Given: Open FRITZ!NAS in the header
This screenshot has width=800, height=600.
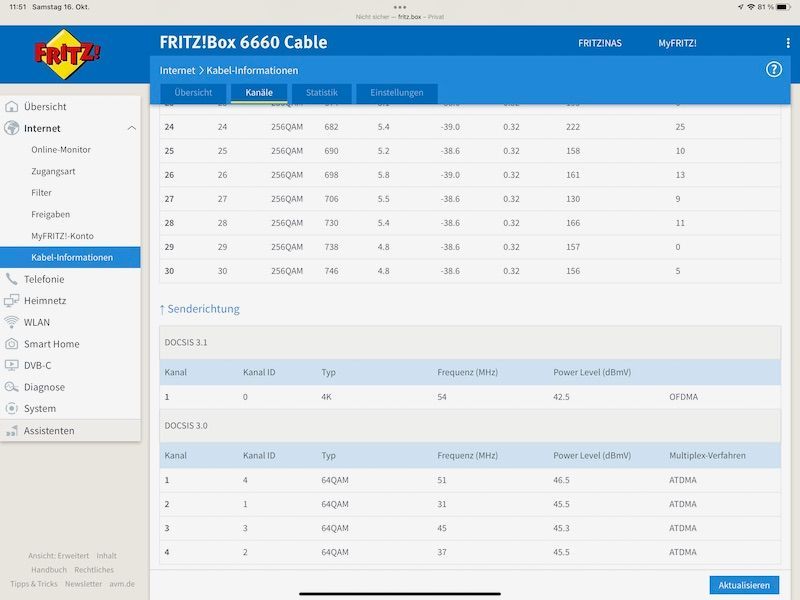Looking at the screenshot, I should (599, 43).
